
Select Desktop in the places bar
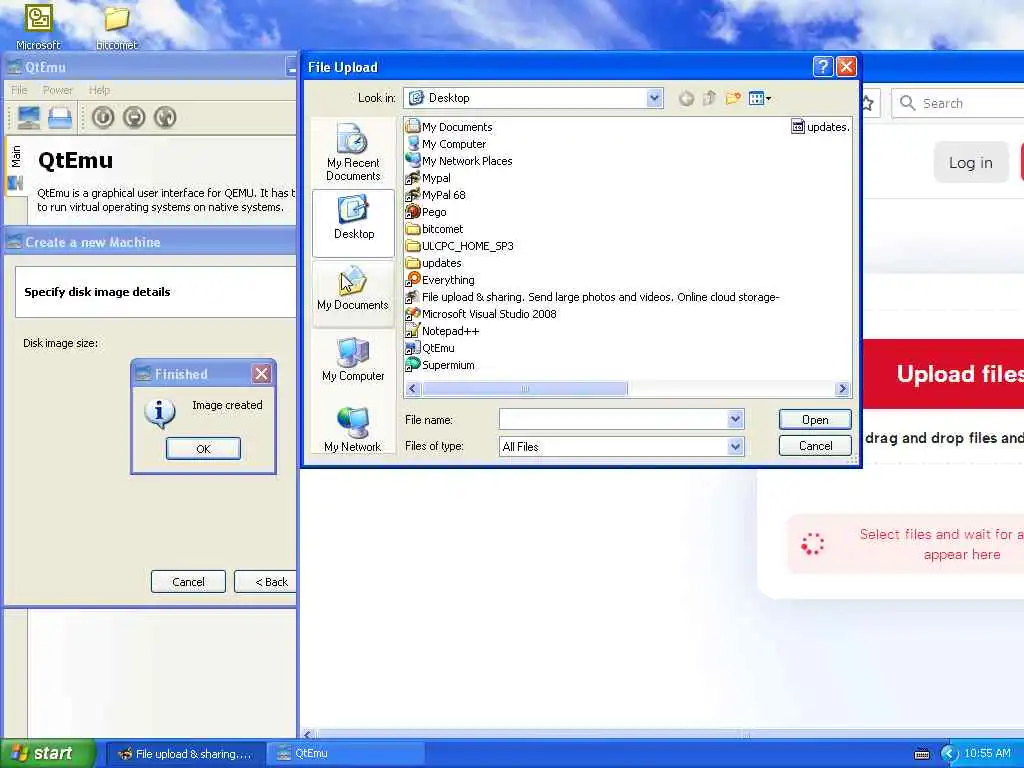pos(353,223)
